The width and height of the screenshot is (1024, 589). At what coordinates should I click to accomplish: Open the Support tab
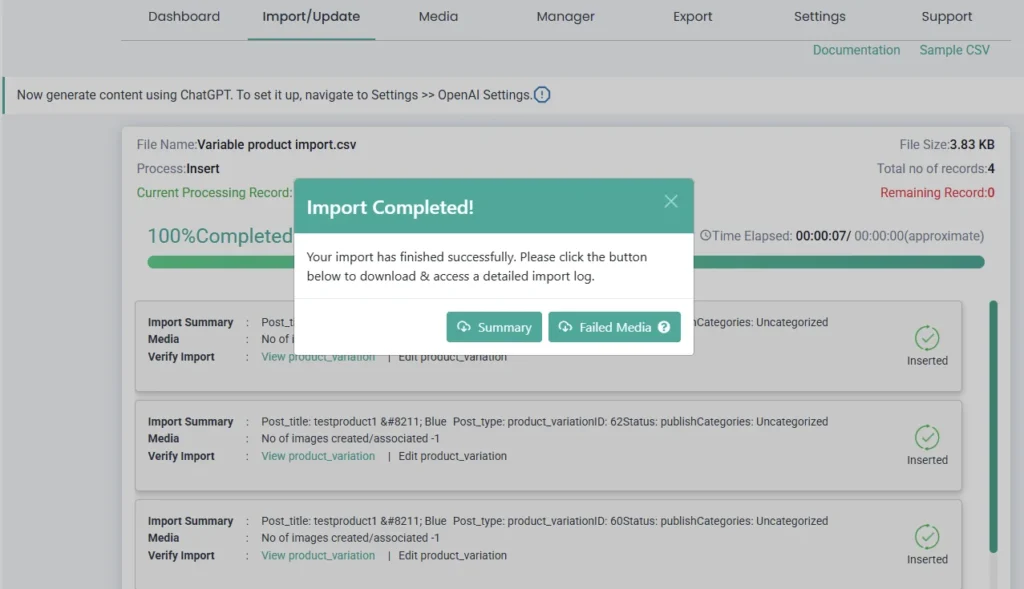[x=946, y=17]
